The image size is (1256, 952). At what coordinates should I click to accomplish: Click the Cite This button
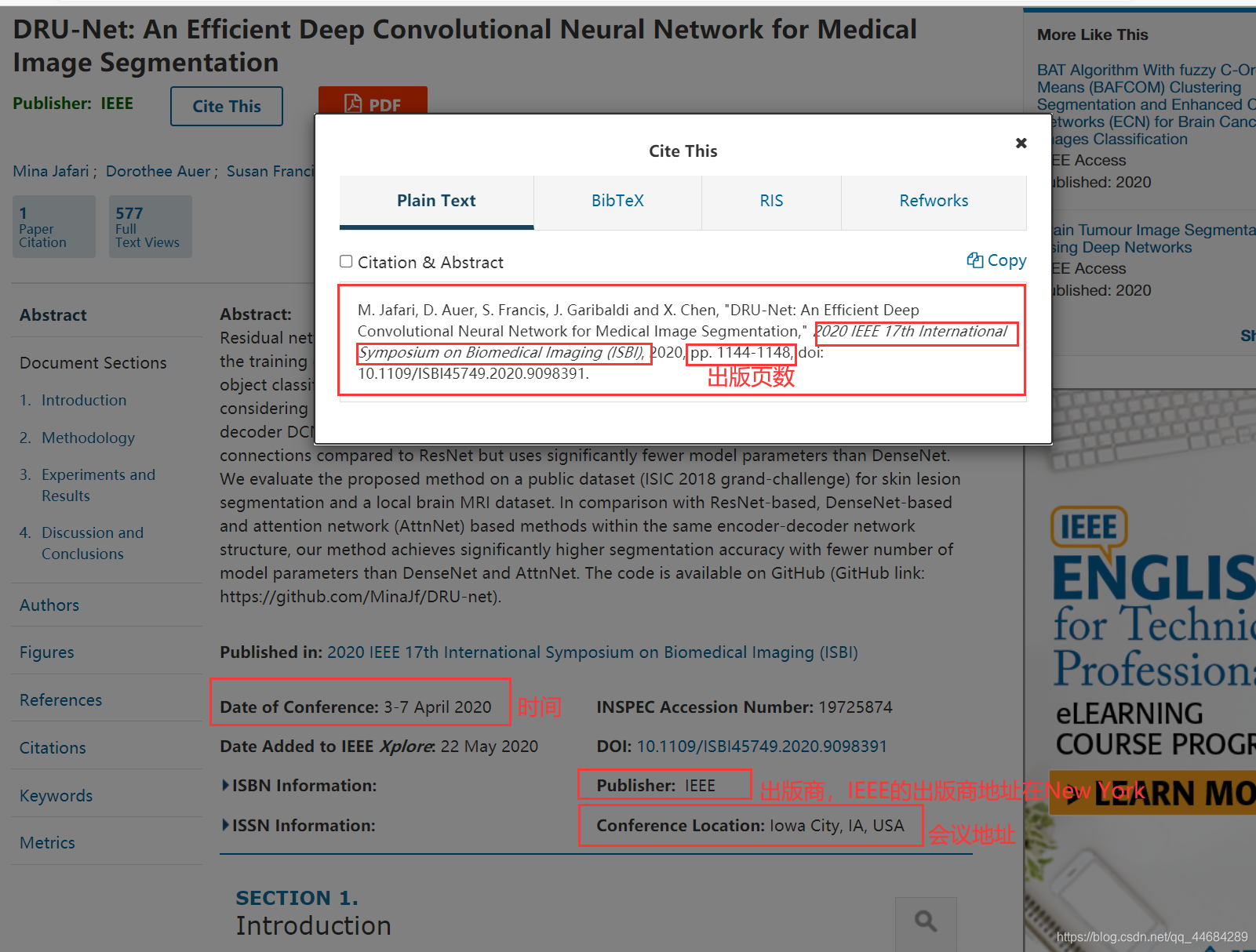tap(227, 106)
